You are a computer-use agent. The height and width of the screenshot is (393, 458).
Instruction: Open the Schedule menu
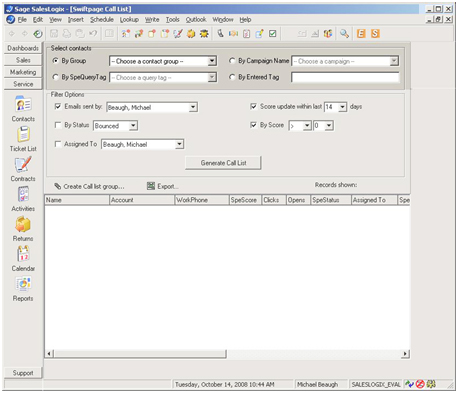(102, 20)
